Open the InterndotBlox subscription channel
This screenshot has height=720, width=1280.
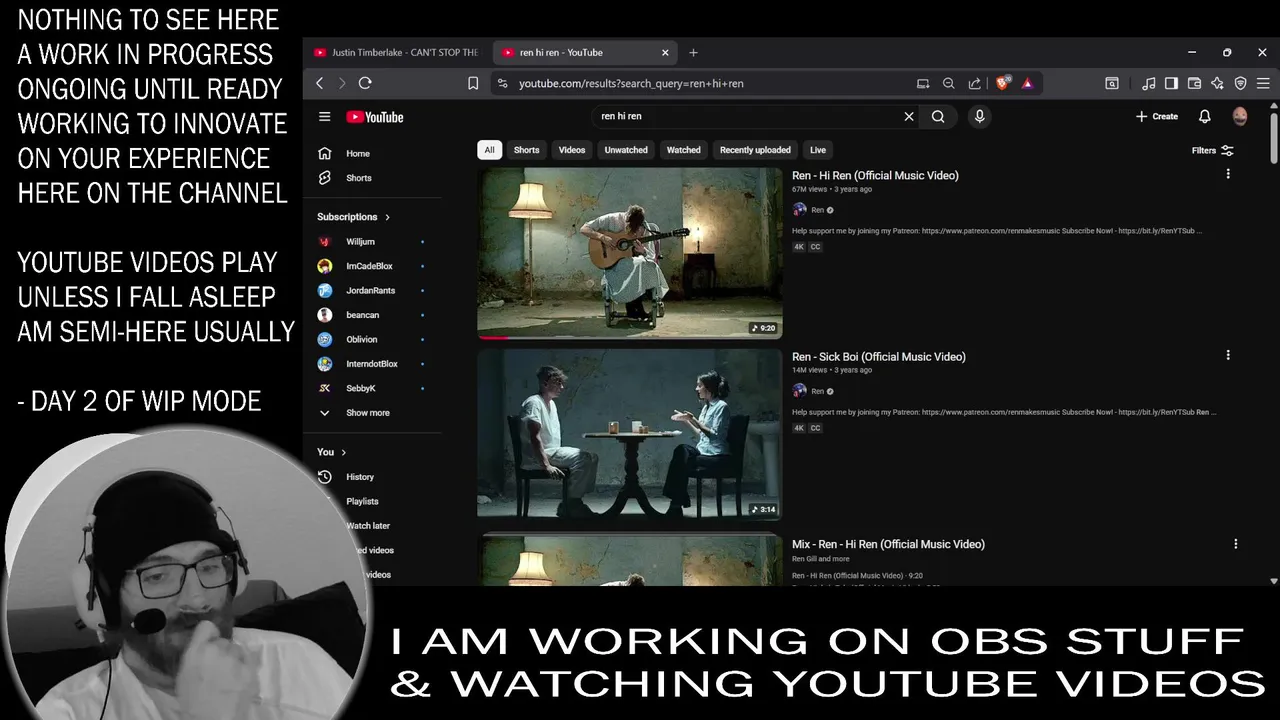tap(371, 364)
